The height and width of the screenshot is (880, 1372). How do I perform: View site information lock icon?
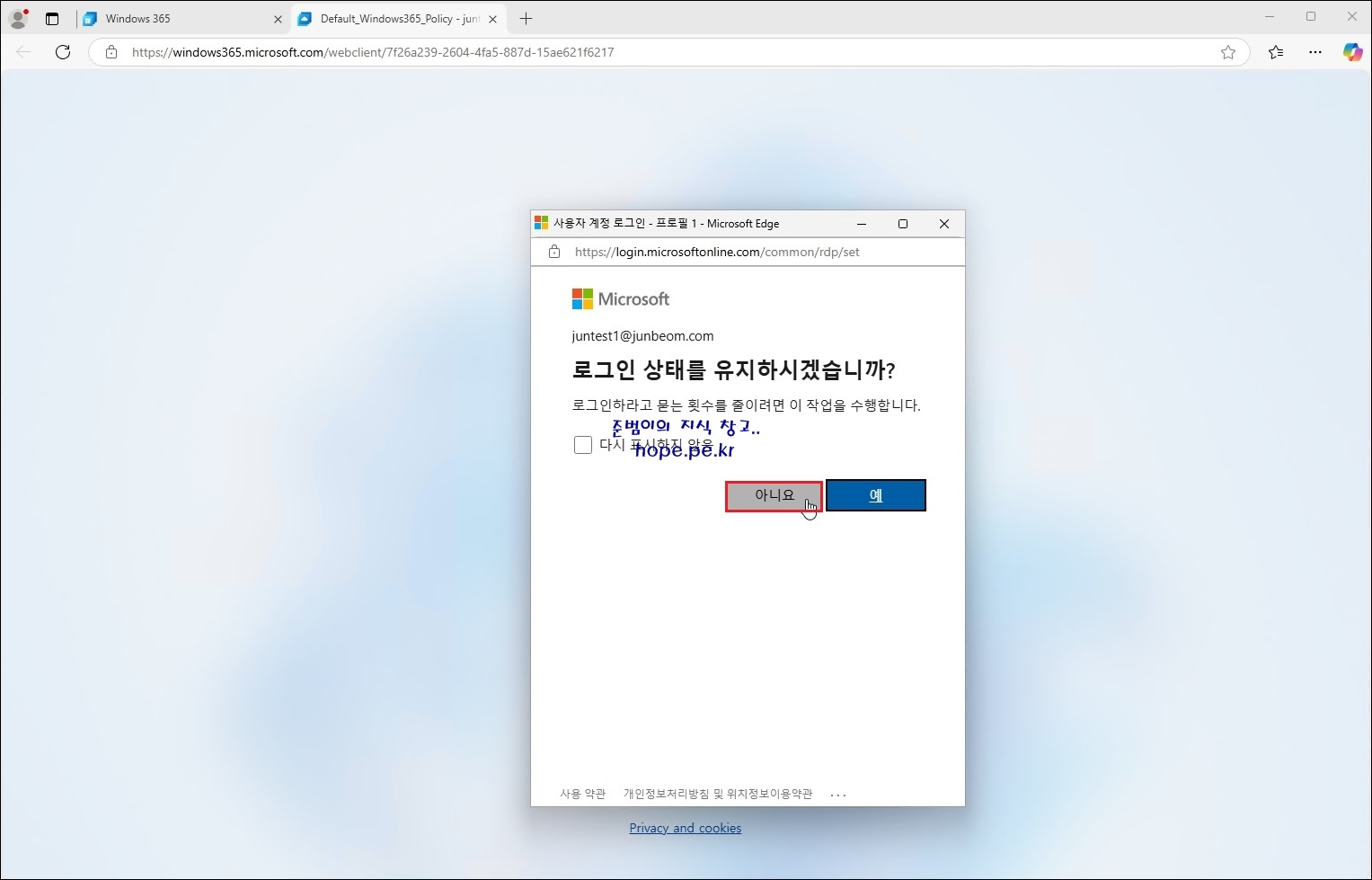(x=111, y=52)
